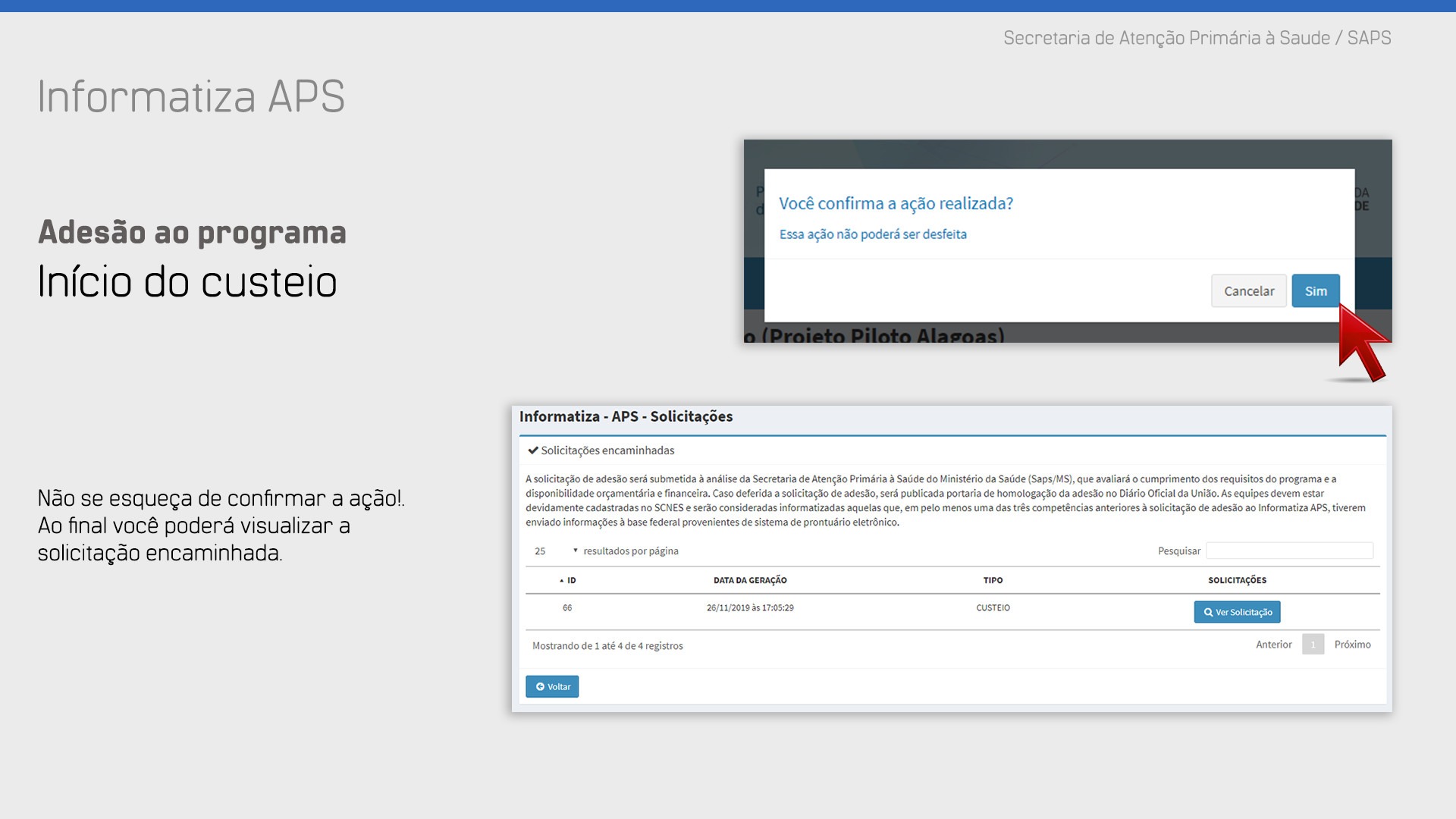1456x819 pixels.
Task: Click the back arrow icon on Voltar
Action: coord(540,687)
